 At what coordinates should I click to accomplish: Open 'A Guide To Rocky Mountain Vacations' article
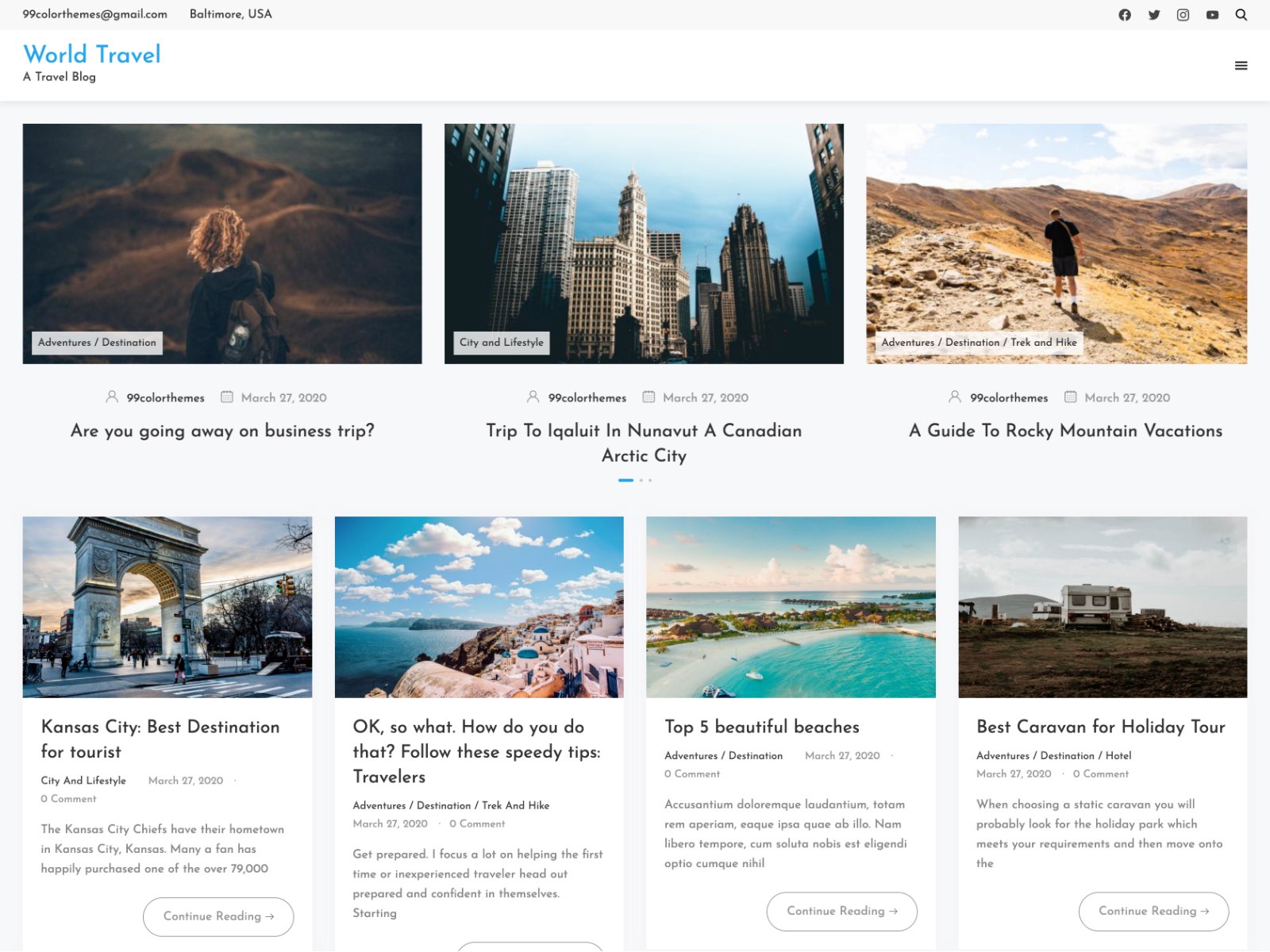pyautogui.click(x=1065, y=431)
